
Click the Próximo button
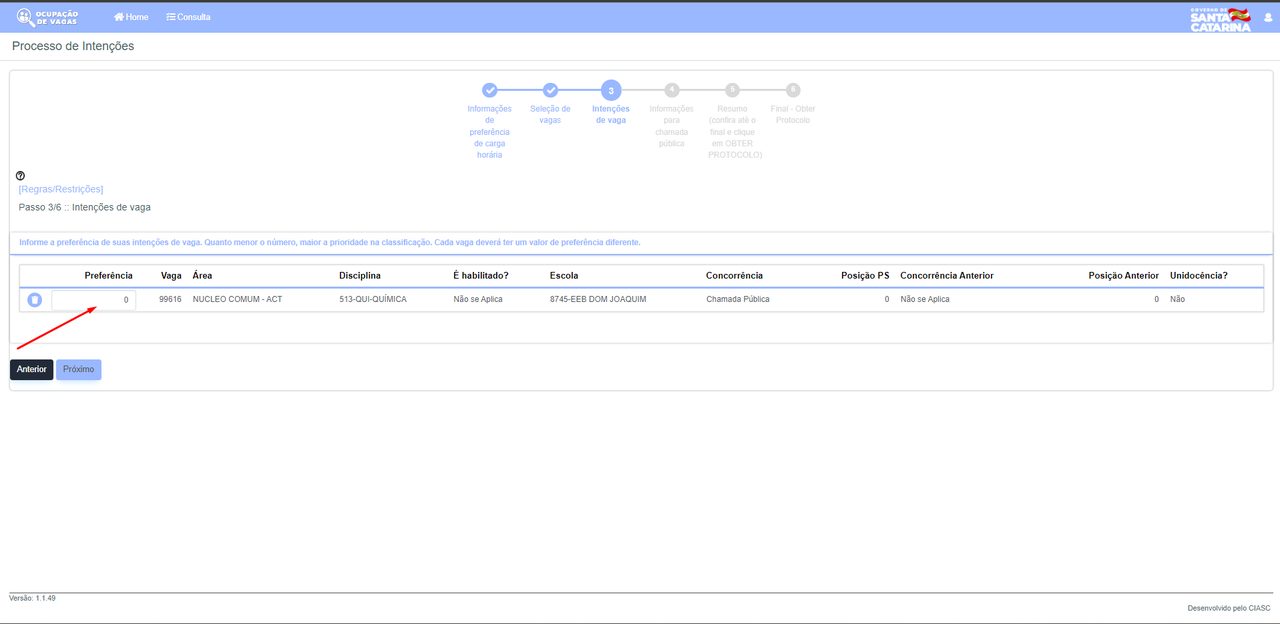(79, 369)
